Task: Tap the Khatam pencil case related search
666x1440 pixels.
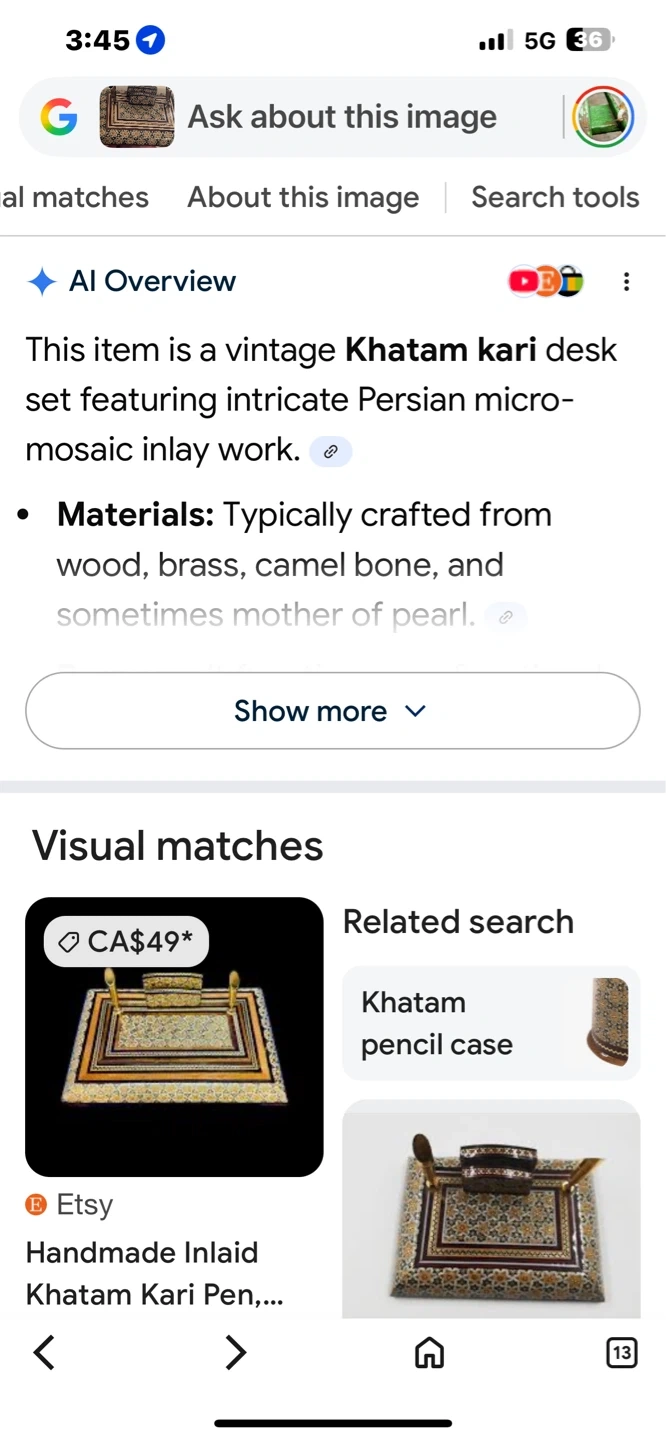Action: [491, 1023]
